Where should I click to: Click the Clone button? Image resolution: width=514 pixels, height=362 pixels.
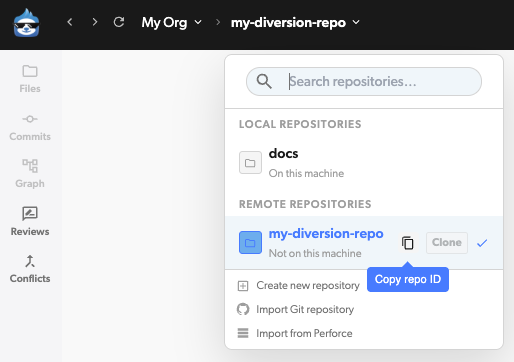coord(447,243)
